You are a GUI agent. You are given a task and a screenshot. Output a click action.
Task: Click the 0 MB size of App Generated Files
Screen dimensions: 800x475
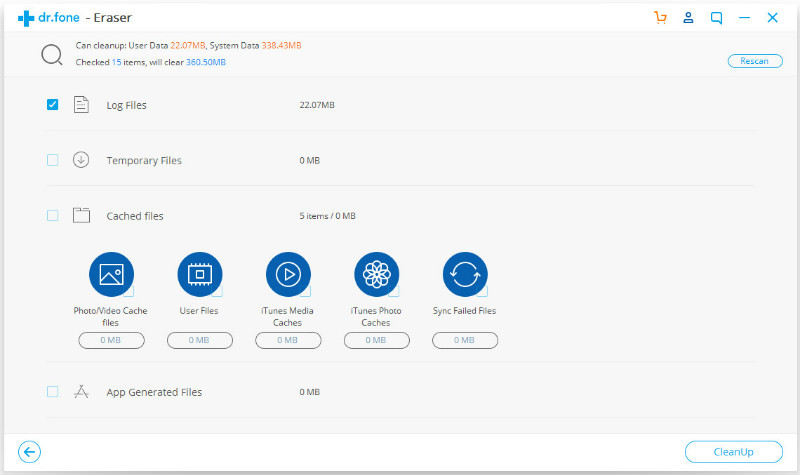310,392
